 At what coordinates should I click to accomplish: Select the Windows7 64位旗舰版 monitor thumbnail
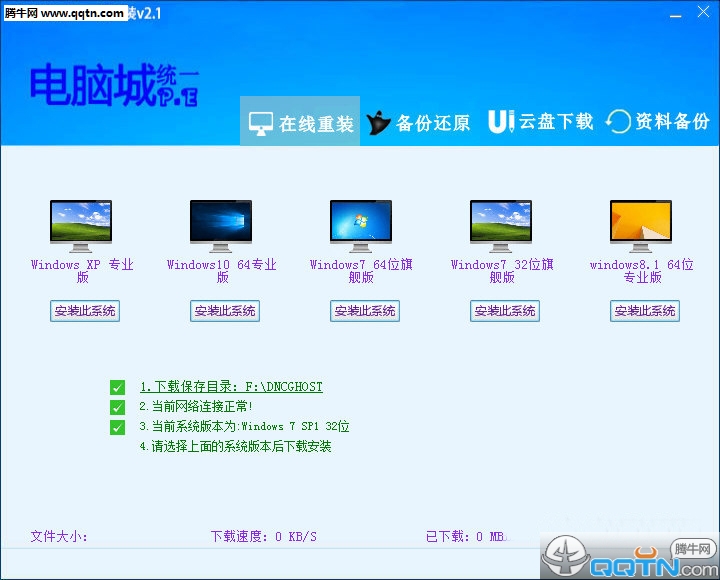click(x=361, y=226)
